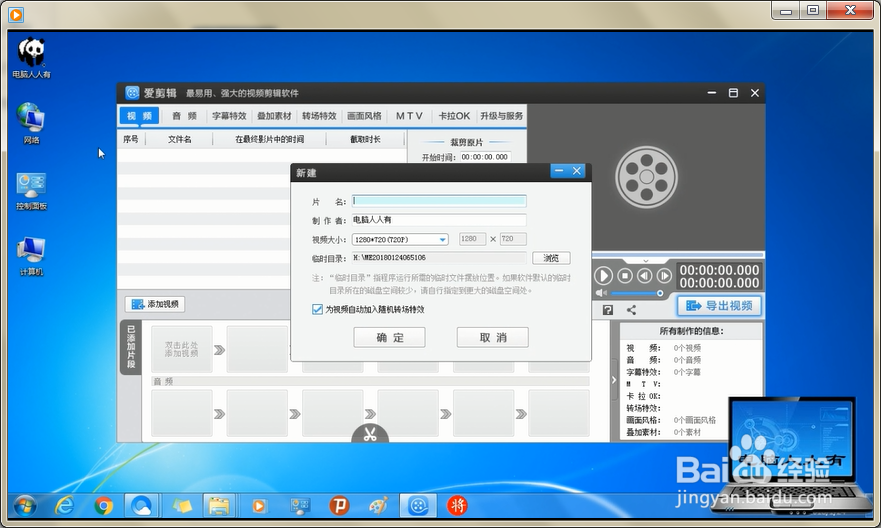The height and width of the screenshot is (528, 881).
Task: Click the 文件名 column header
Action: [x=180, y=139]
